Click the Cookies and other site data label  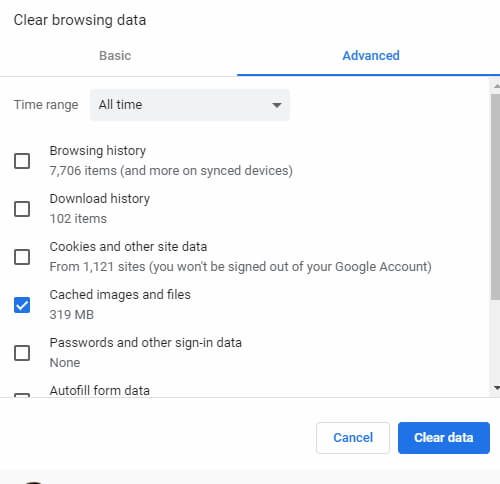point(128,247)
